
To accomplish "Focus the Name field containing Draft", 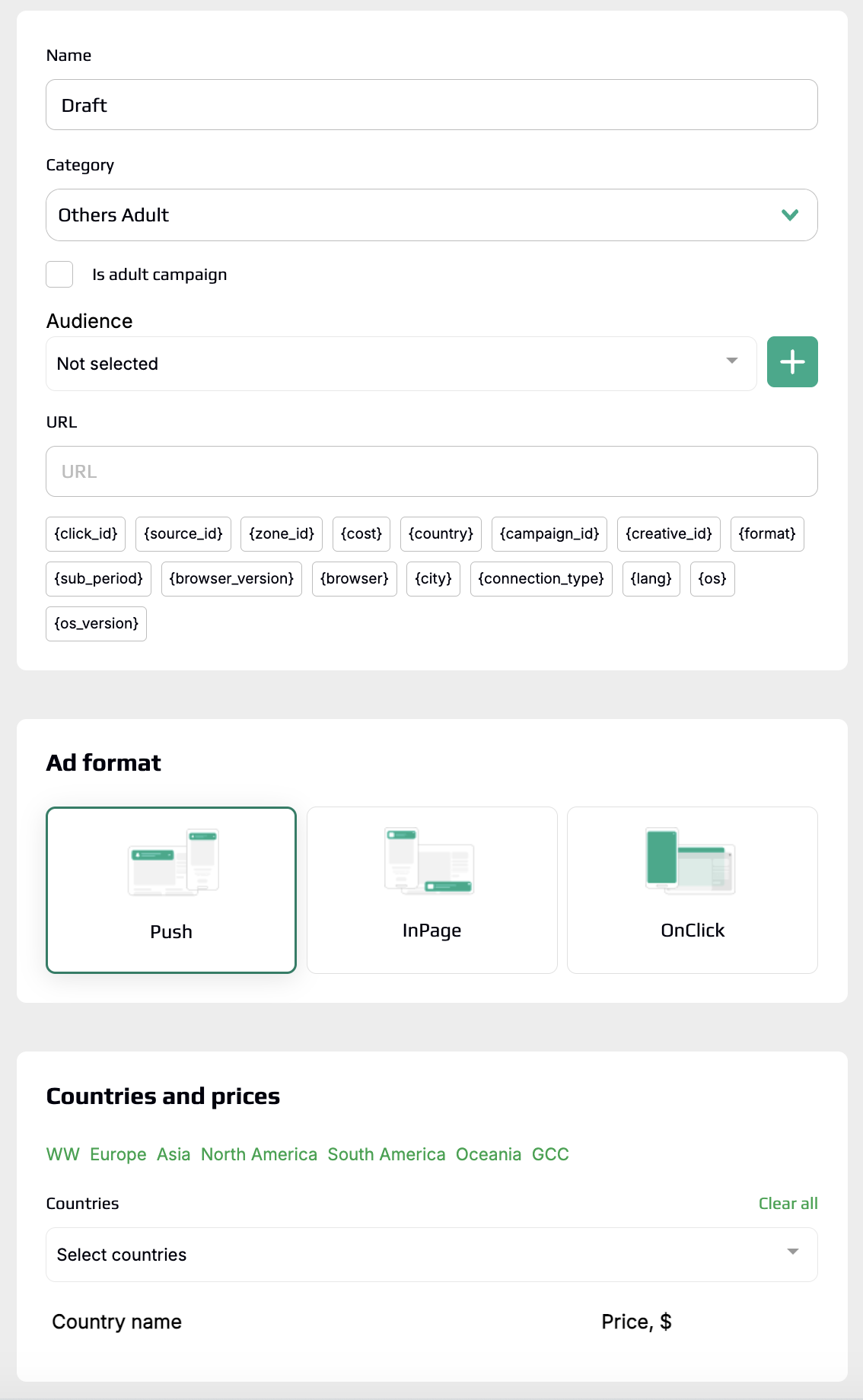I will click(x=431, y=105).
